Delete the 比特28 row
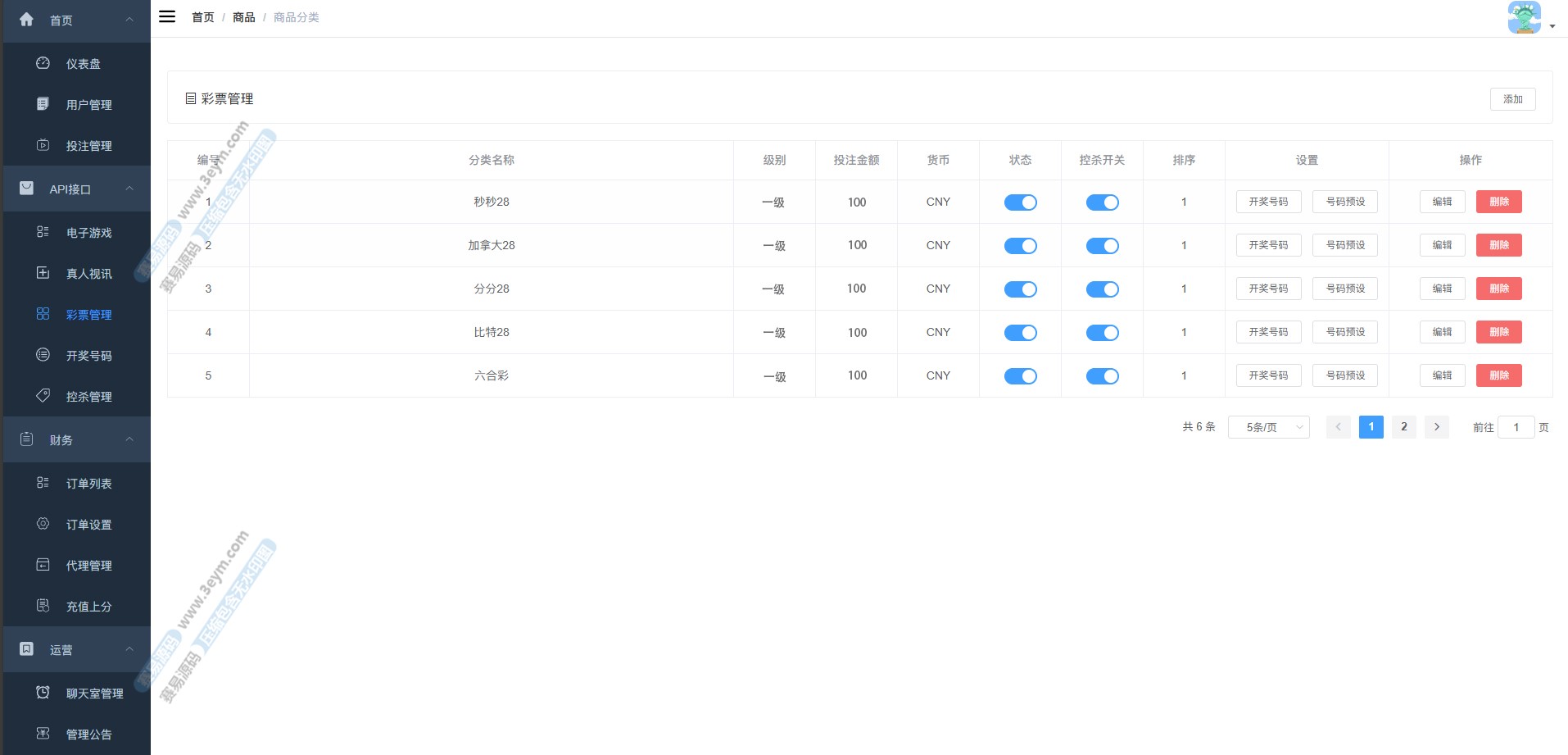Viewport: 1568px width, 755px height. [x=1498, y=332]
